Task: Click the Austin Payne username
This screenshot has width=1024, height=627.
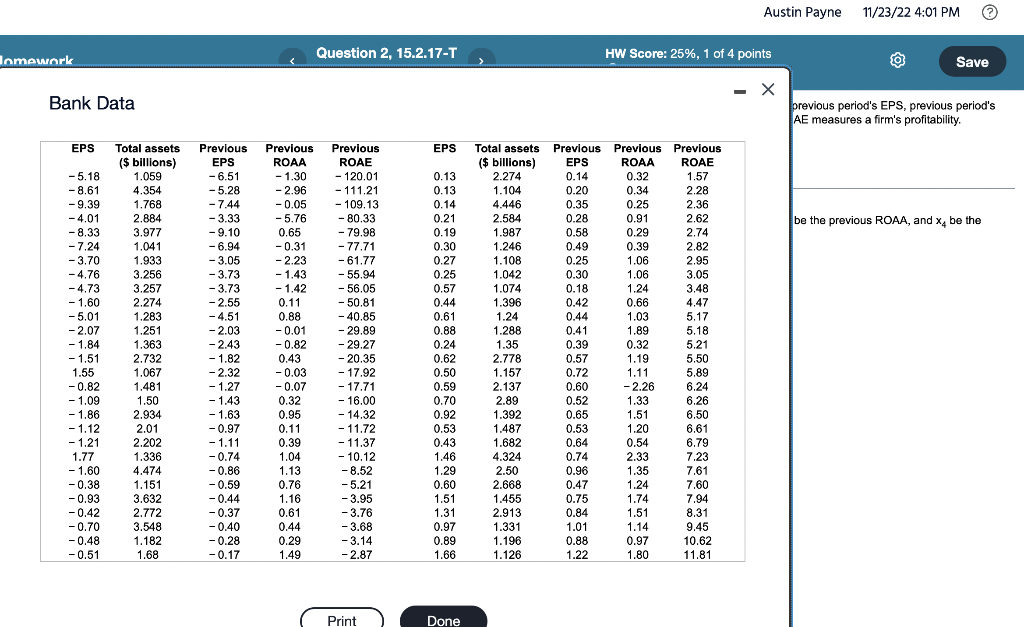Action: (x=802, y=12)
